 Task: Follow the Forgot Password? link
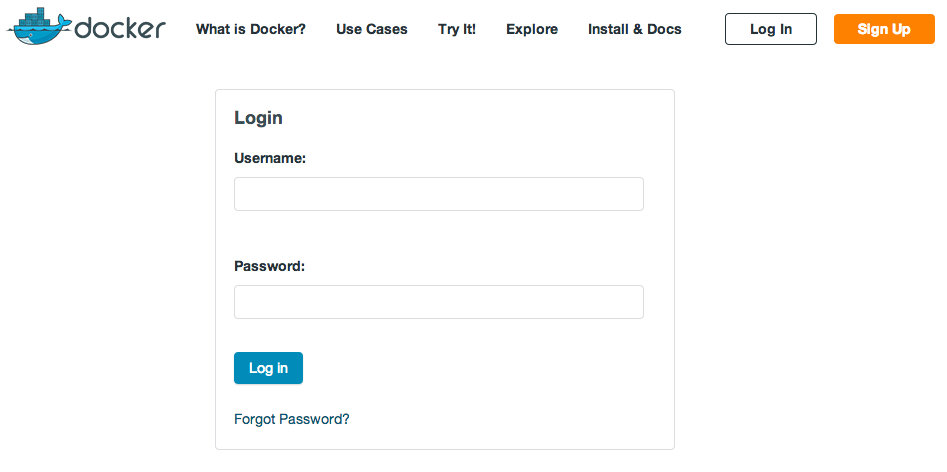pyautogui.click(x=292, y=419)
